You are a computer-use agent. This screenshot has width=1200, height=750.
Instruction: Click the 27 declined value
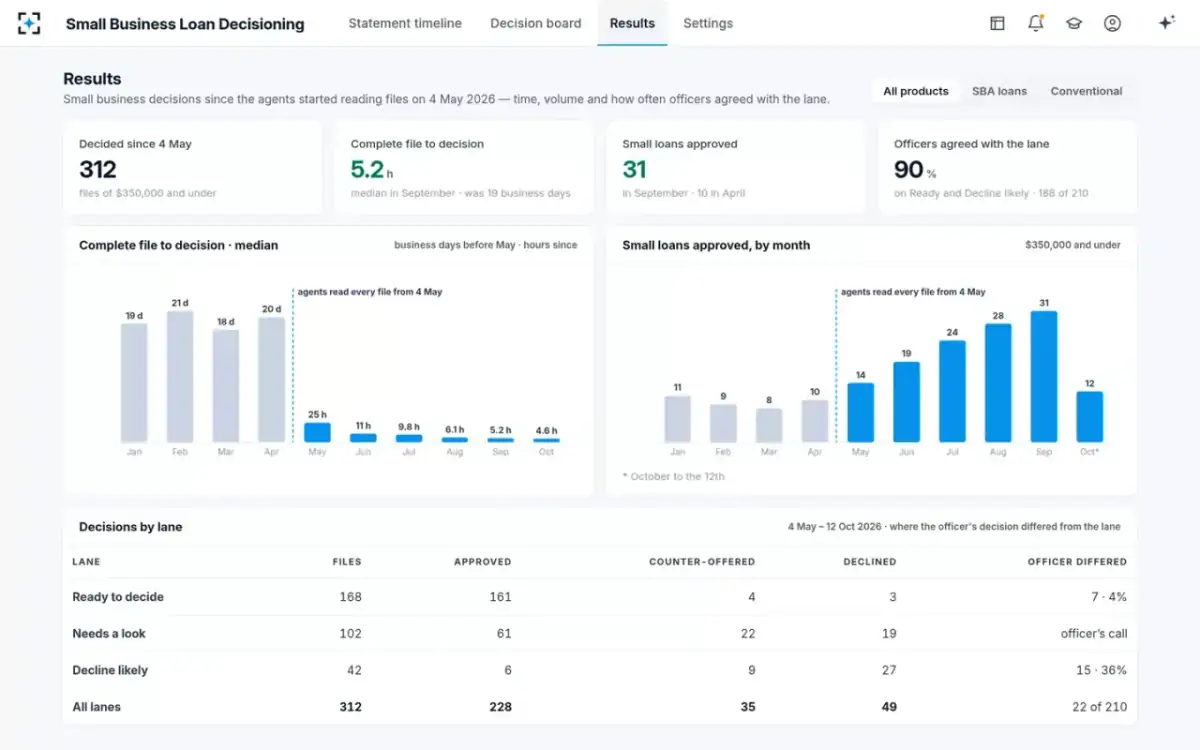coord(889,670)
